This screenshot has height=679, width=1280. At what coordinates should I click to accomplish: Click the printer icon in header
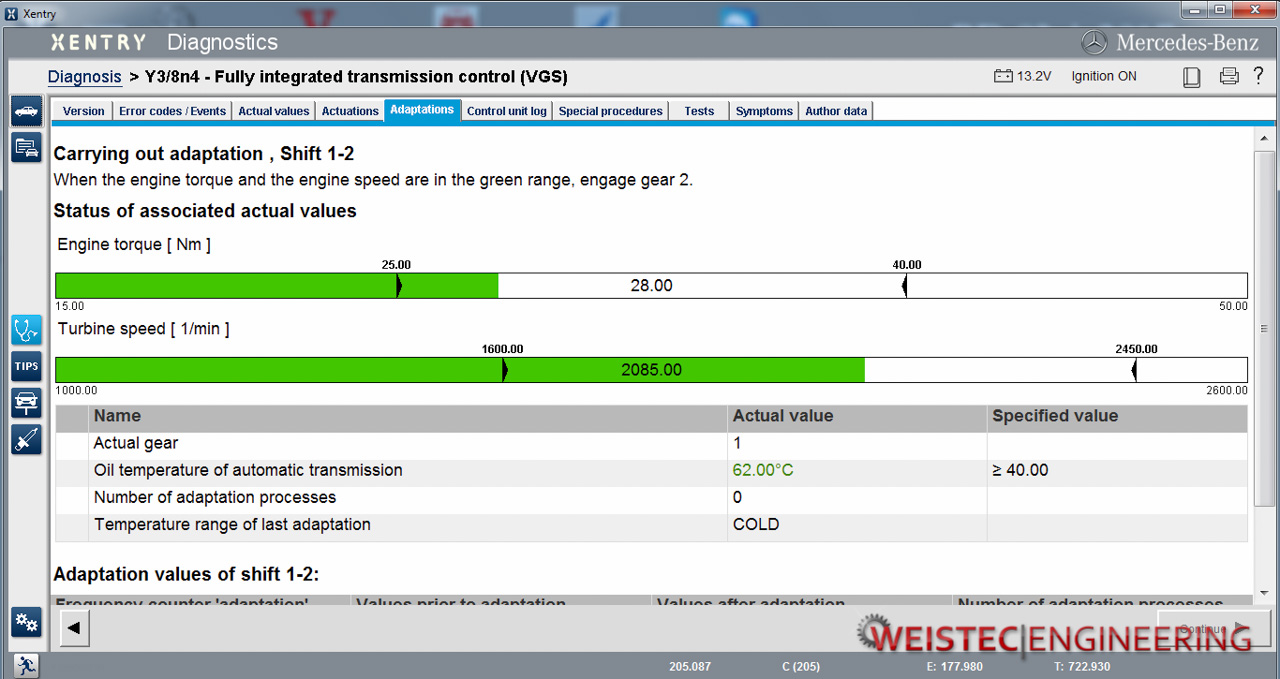click(x=1229, y=76)
